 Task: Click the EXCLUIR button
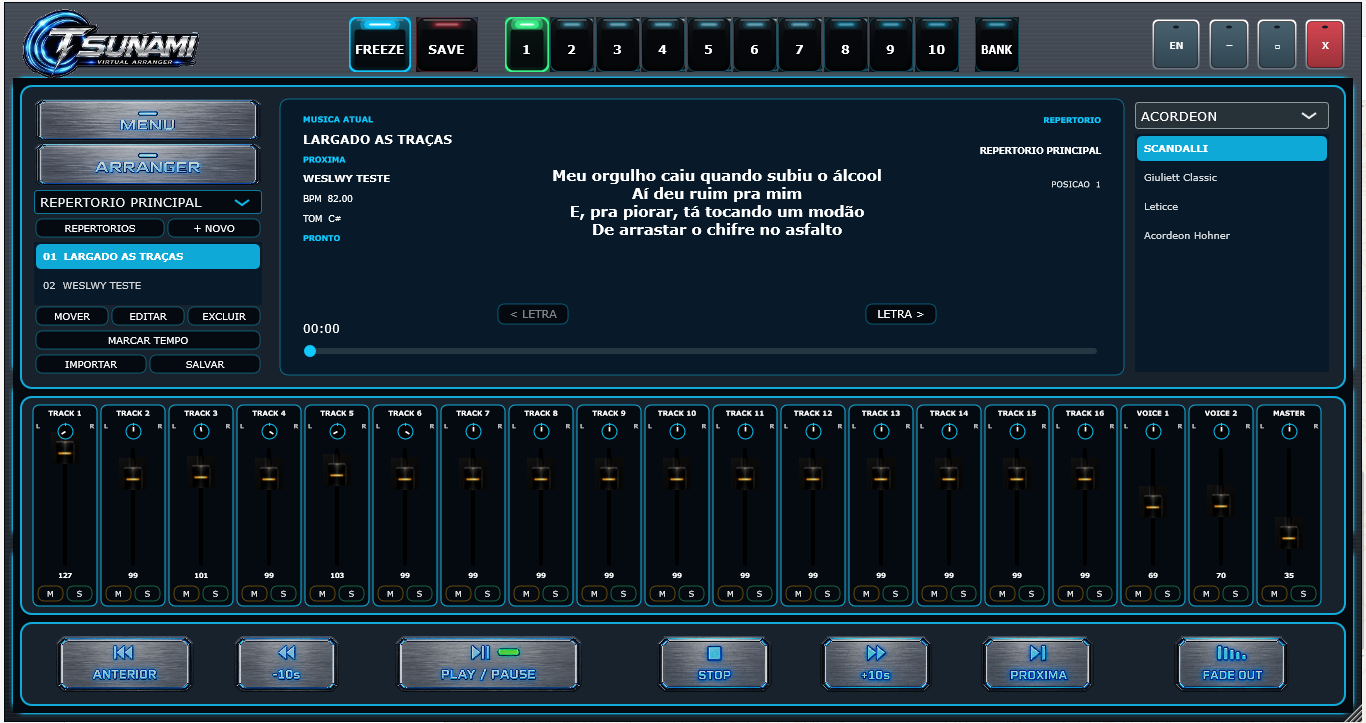point(224,316)
